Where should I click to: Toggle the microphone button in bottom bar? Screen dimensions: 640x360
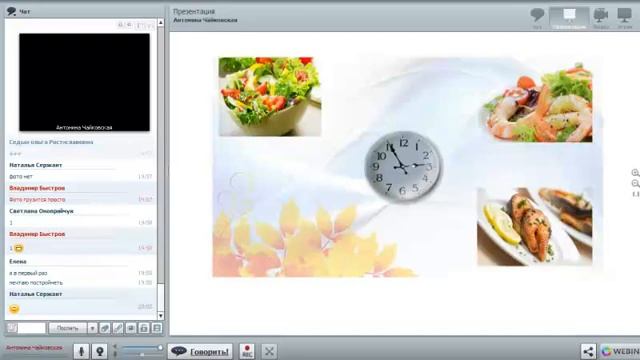coord(81,351)
